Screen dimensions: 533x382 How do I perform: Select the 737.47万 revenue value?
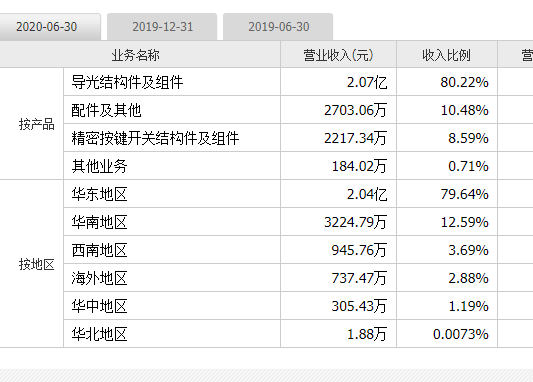click(359, 278)
